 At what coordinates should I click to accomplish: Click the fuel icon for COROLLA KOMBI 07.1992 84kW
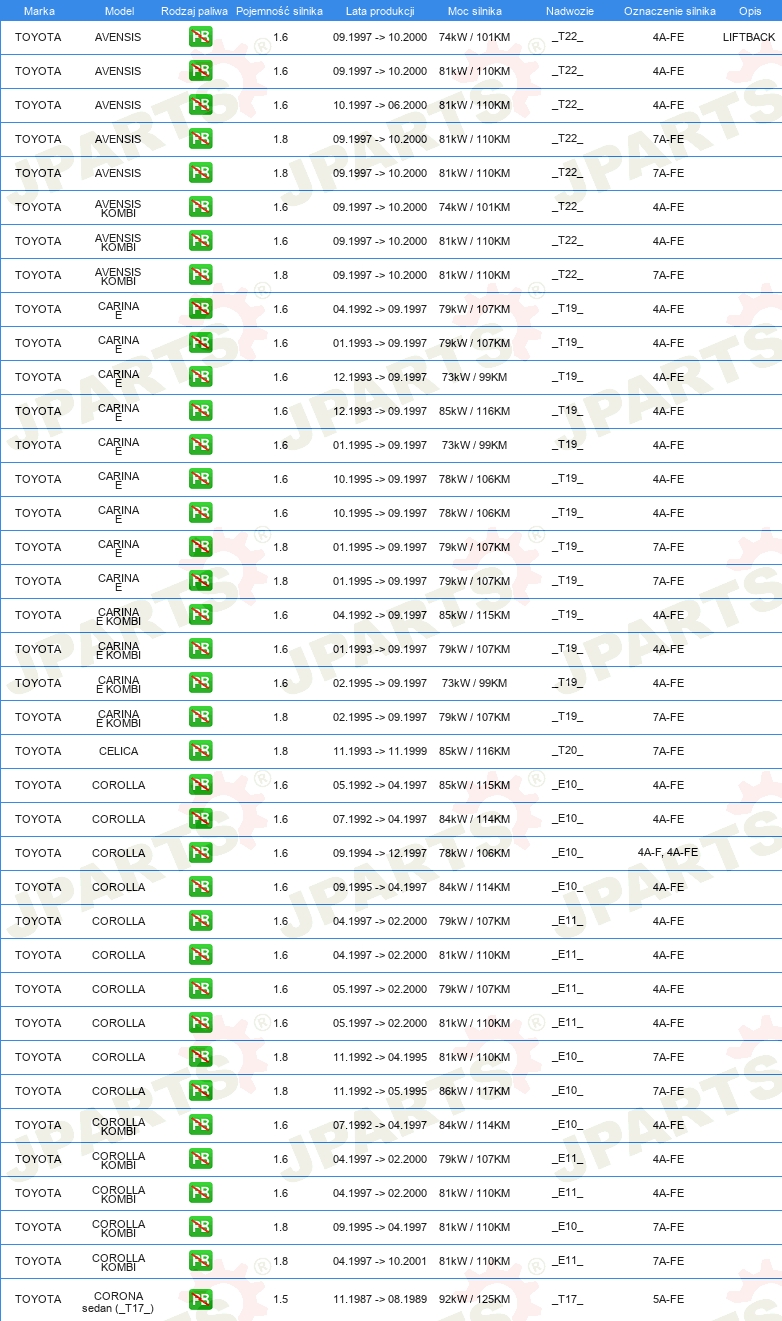pyautogui.click(x=200, y=1125)
